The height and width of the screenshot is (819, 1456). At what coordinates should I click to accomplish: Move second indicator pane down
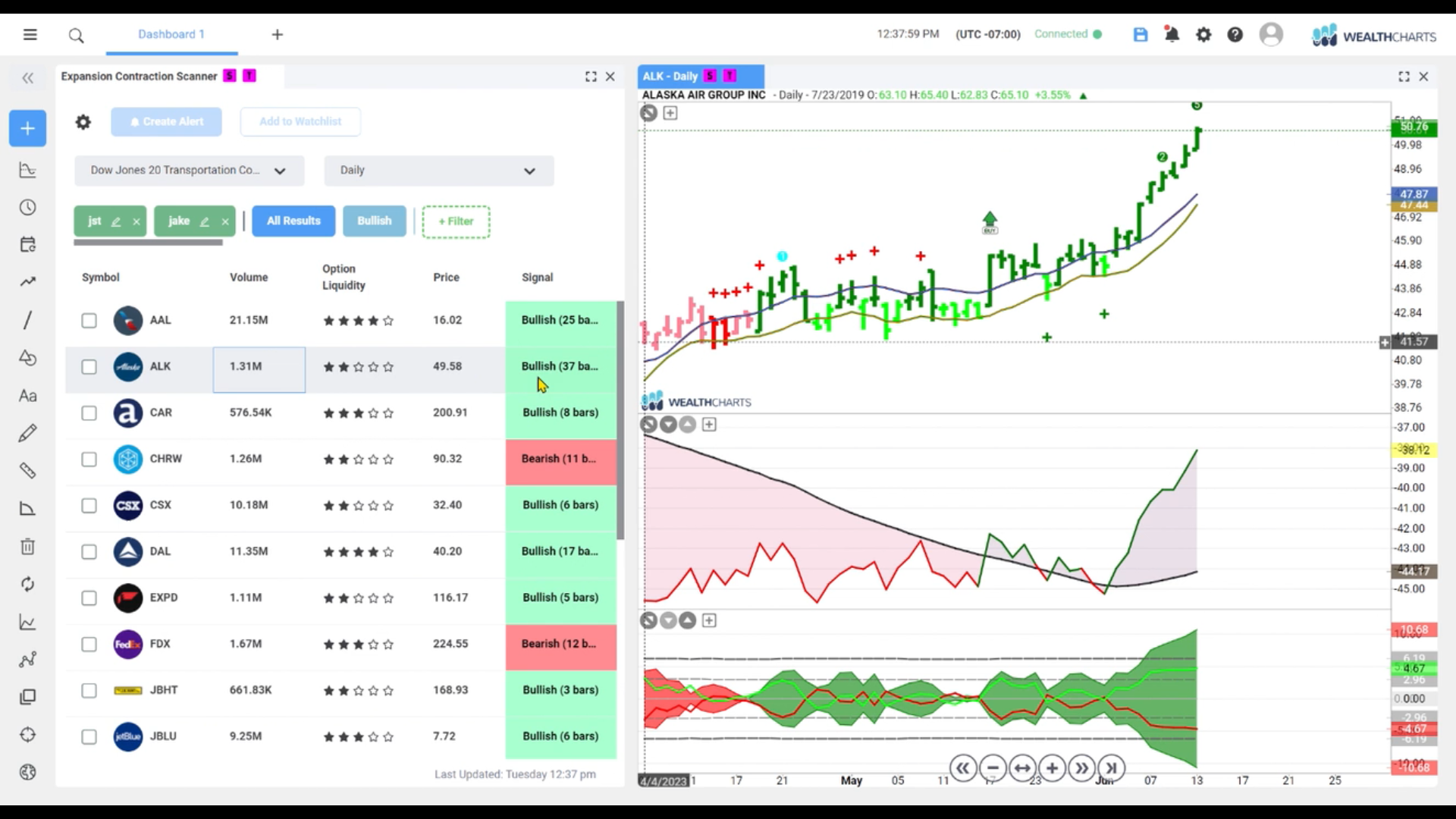[668, 425]
